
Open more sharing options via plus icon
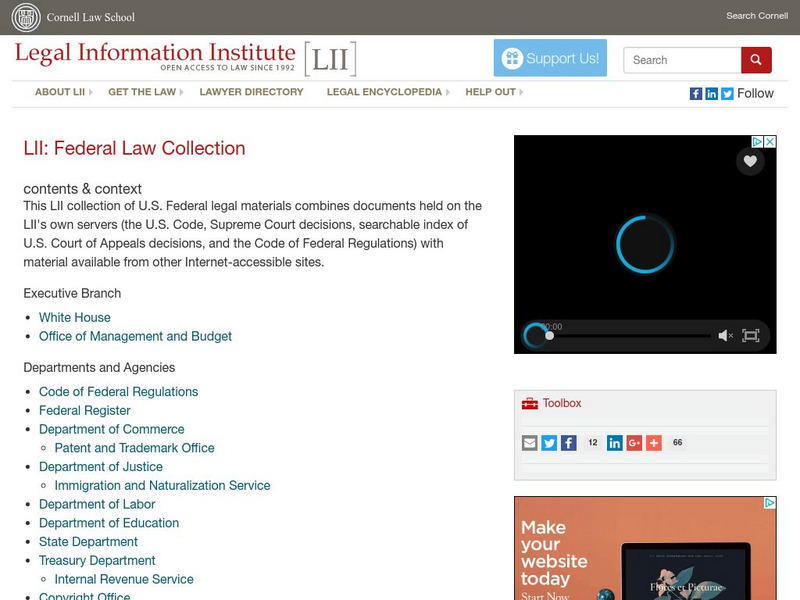(652, 442)
